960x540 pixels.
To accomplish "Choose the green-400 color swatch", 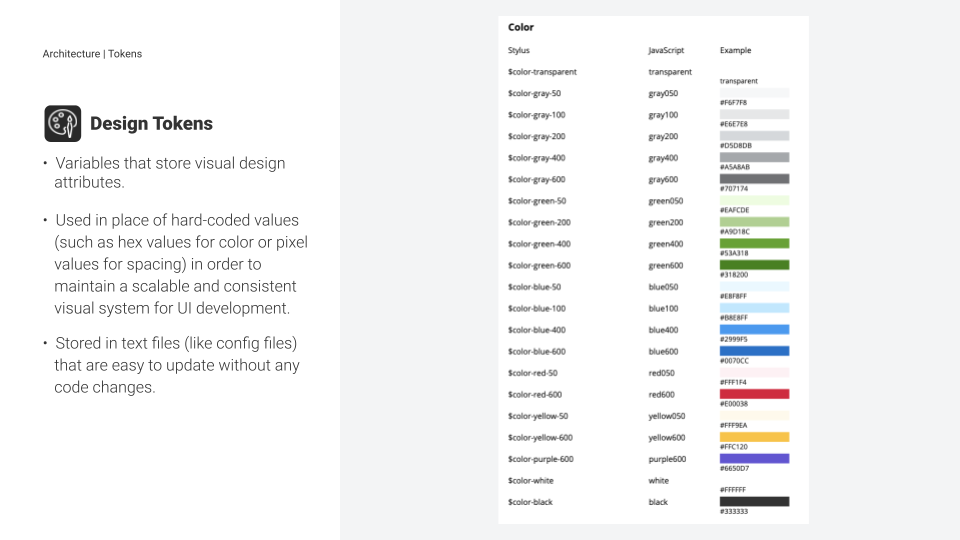I will coord(754,244).
